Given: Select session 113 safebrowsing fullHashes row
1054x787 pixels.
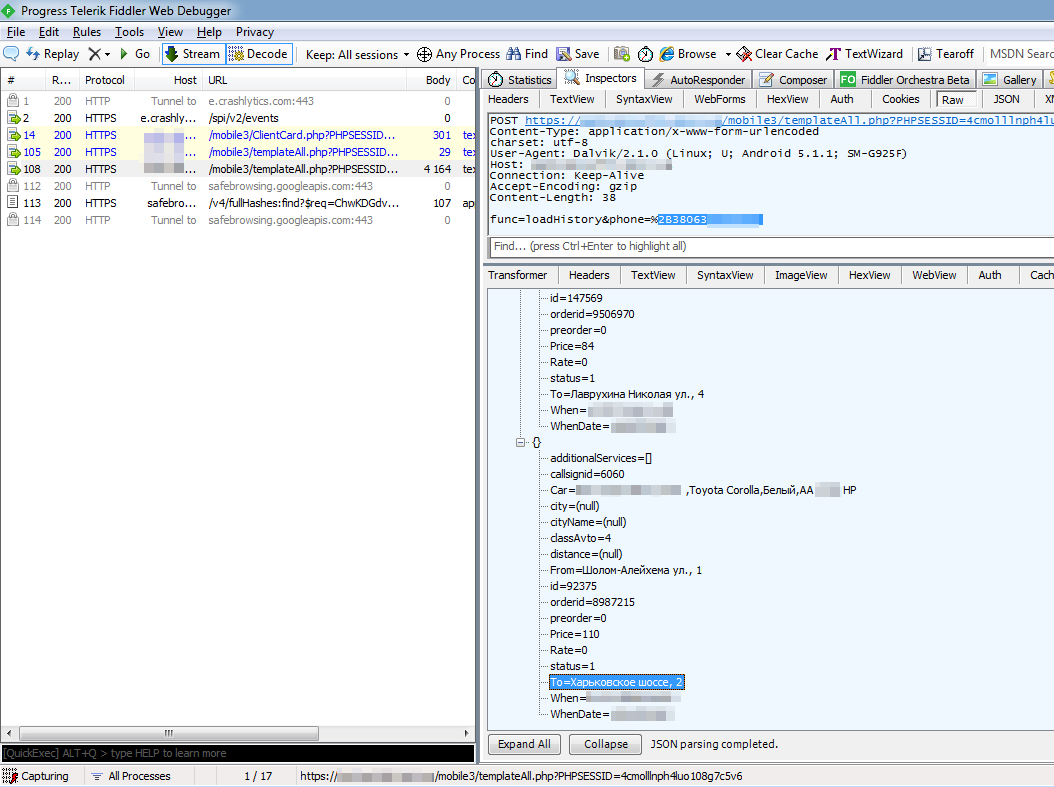Looking at the screenshot, I should click(x=238, y=203).
